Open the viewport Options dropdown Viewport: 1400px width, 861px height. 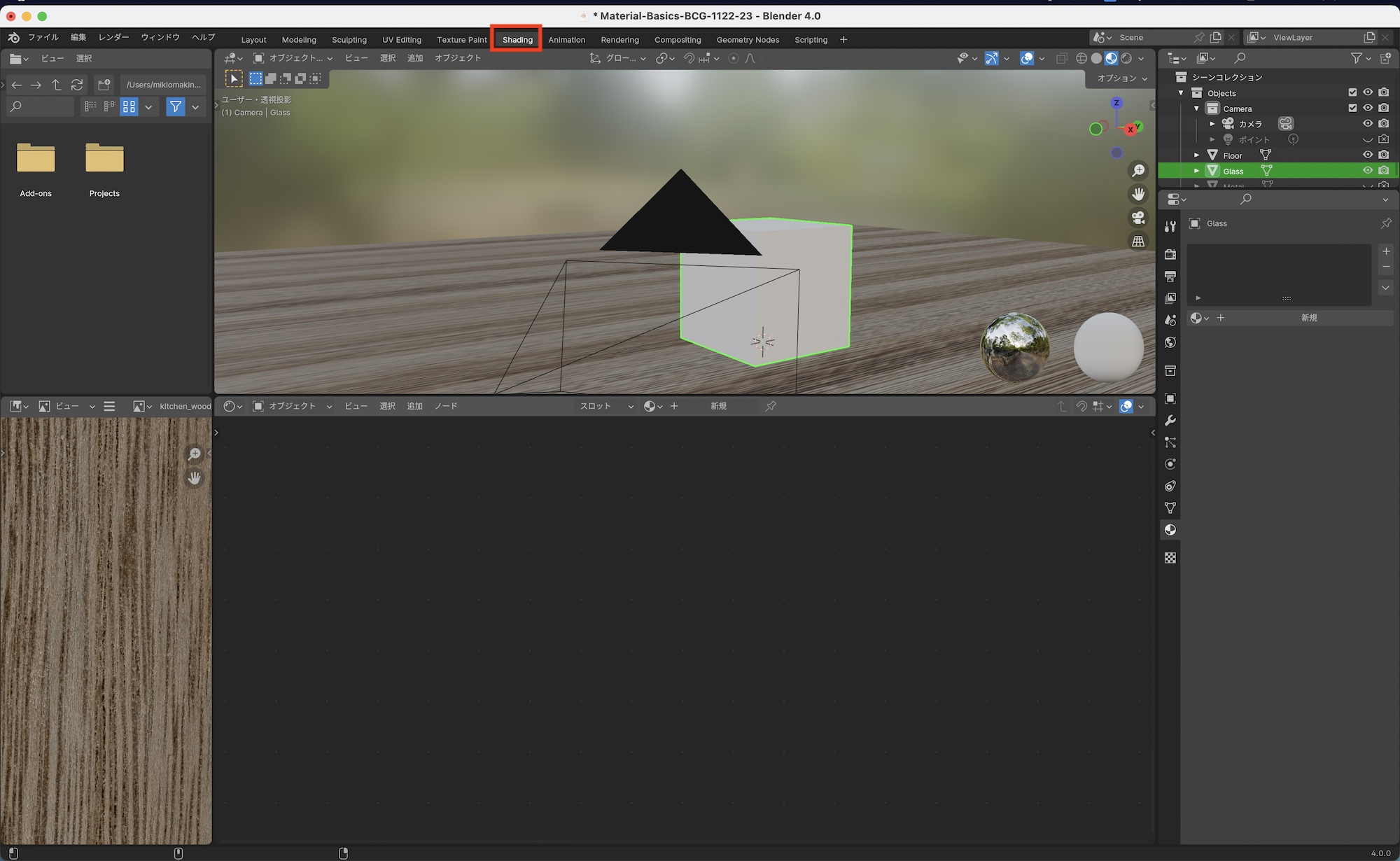click(1121, 78)
